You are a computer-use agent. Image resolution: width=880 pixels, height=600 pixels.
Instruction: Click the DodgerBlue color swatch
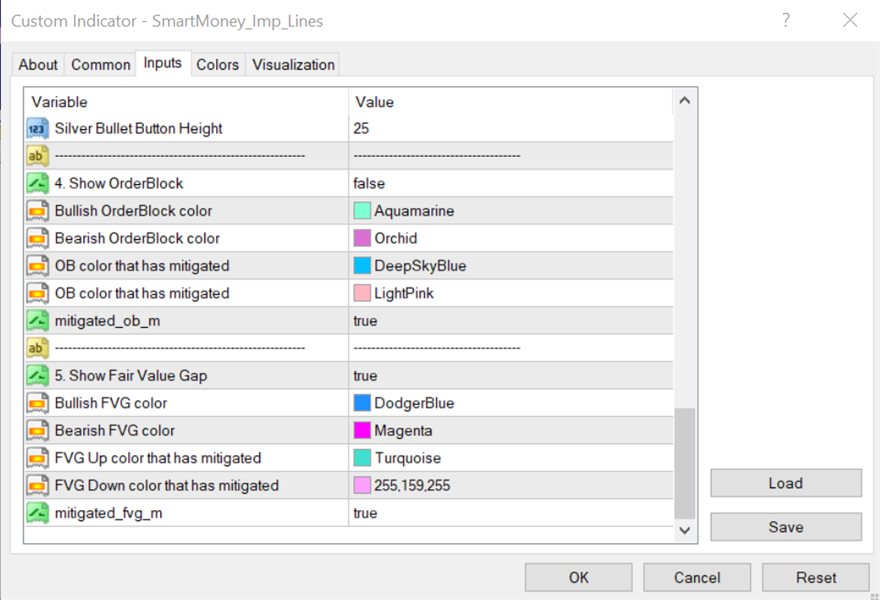coord(362,403)
